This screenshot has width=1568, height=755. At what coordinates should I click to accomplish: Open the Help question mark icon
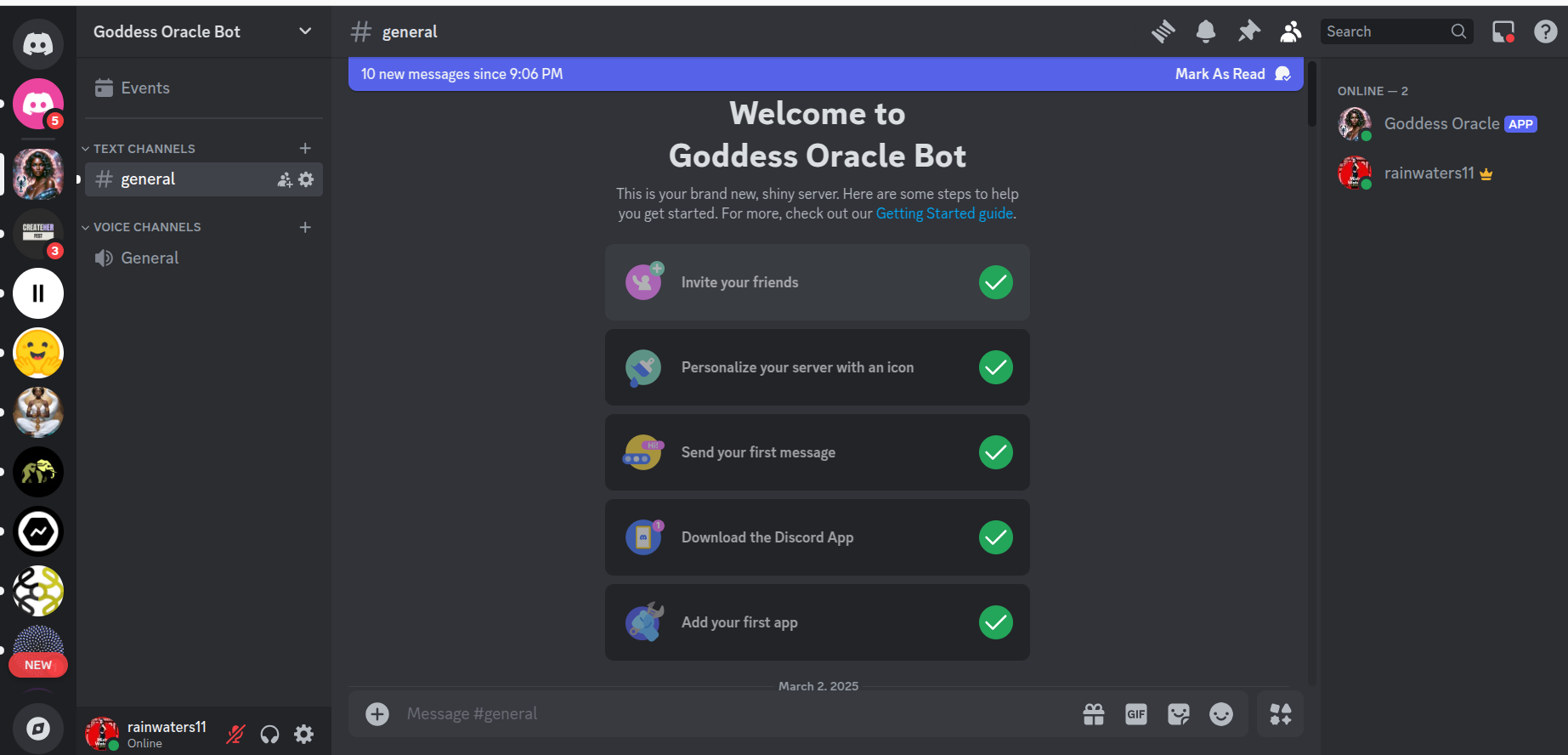click(1546, 31)
